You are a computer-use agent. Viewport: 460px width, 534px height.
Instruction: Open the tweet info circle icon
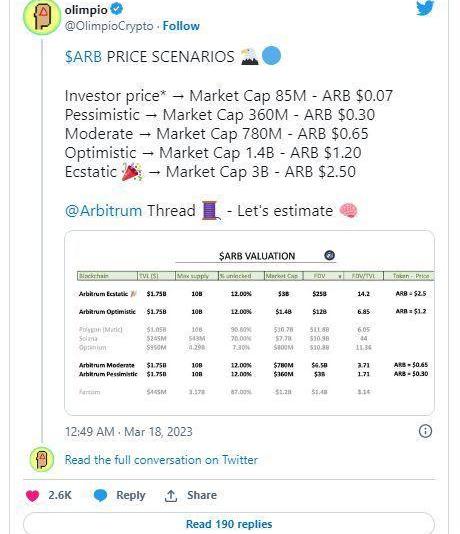[x=425, y=431]
